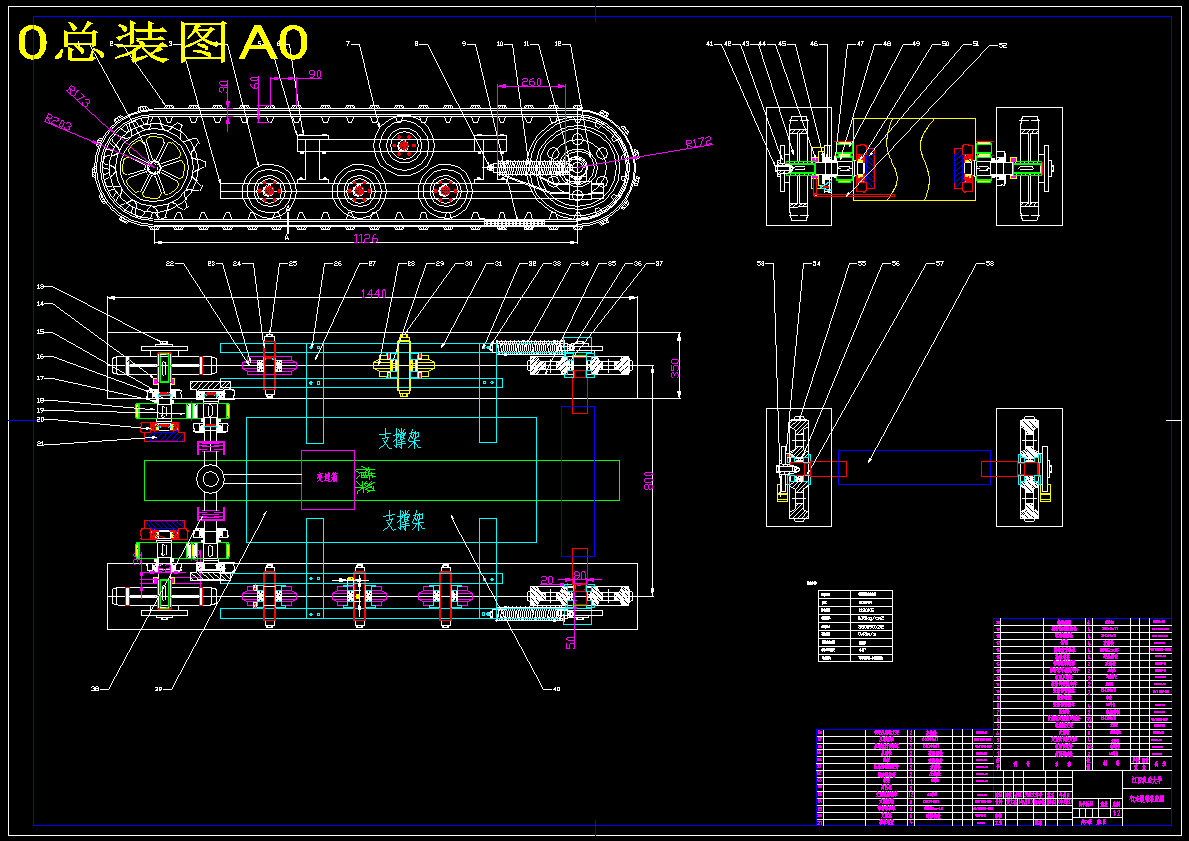Click the magenta 变速箱 gearbox label
Screen dimensions: 1189x841
coord(327,477)
